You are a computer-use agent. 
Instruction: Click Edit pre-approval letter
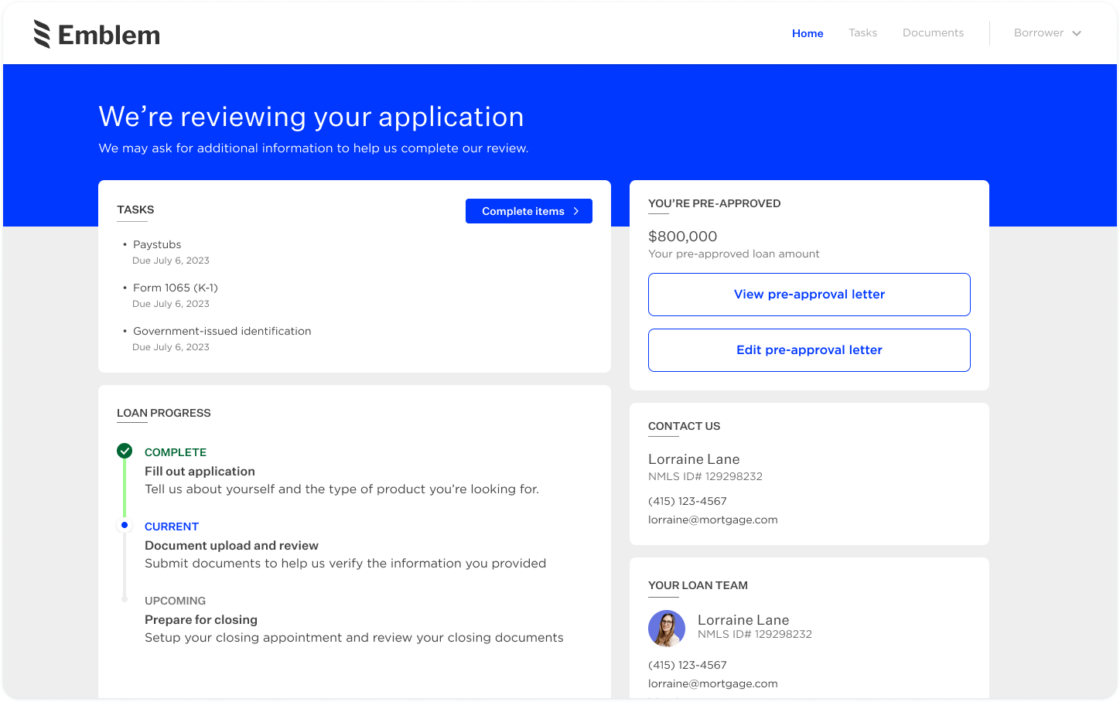(809, 350)
